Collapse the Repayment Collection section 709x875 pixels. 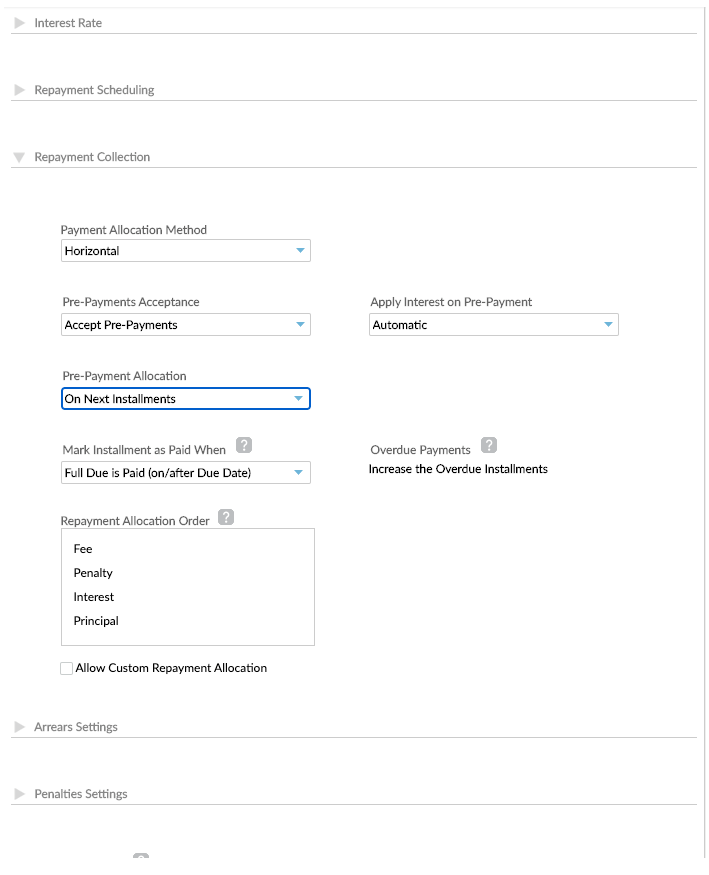17,156
